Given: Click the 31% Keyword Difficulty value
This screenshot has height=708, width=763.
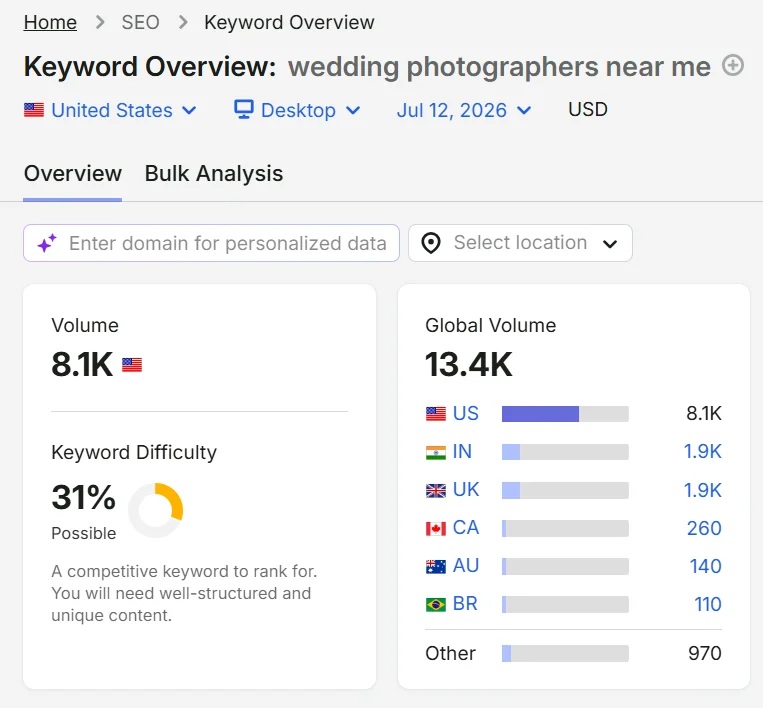Looking at the screenshot, I should coord(83,497).
